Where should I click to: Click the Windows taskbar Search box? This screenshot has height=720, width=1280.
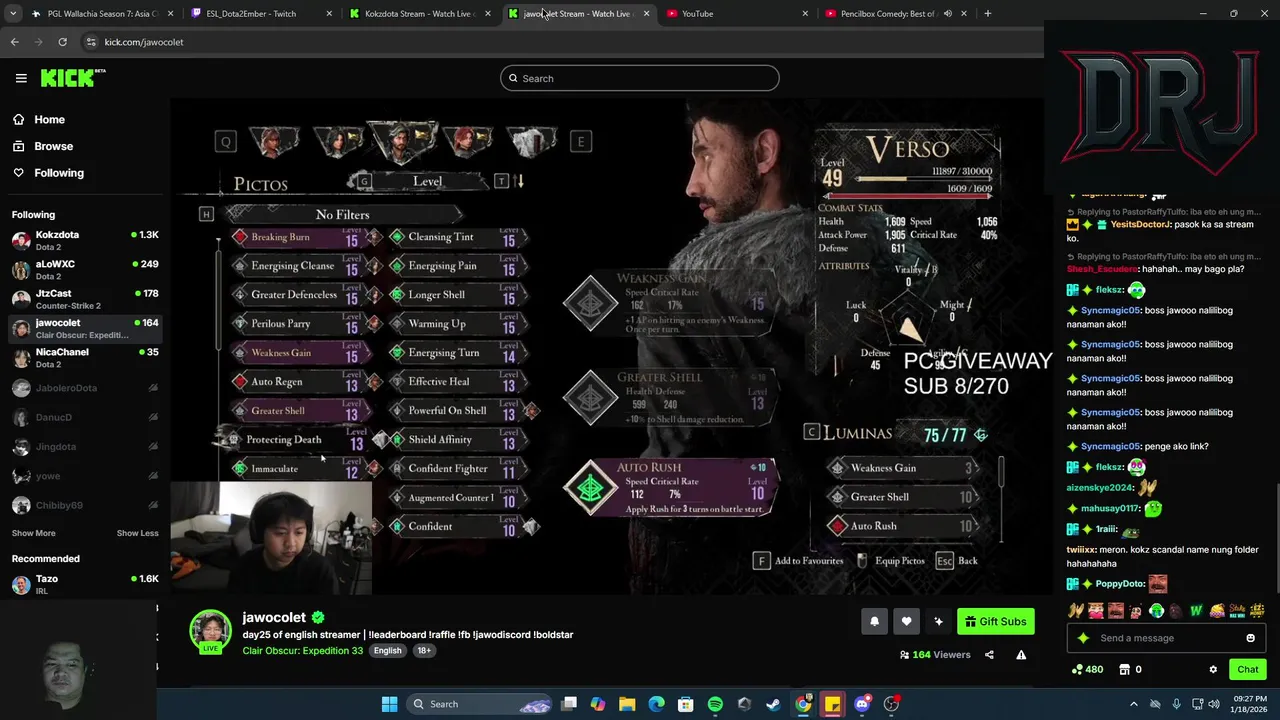pos(480,704)
